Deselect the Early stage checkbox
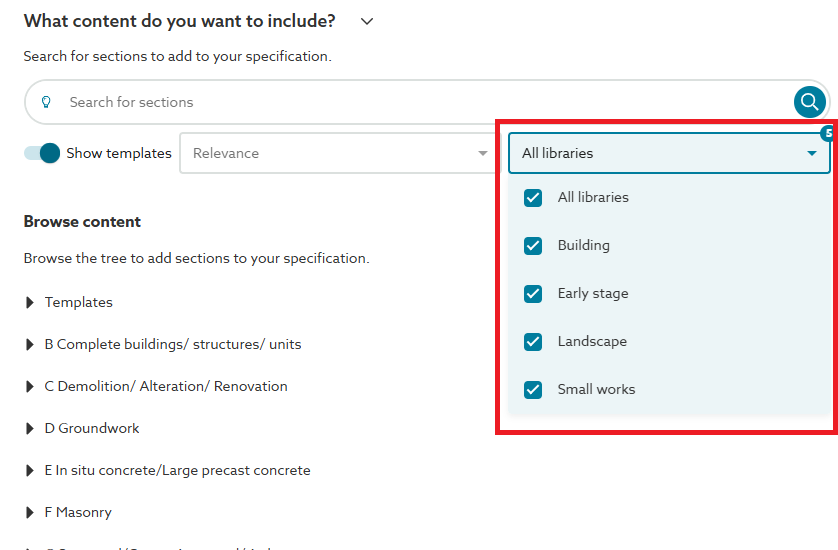Image resolution: width=838 pixels, height=550 pixels. pos(533,294)
